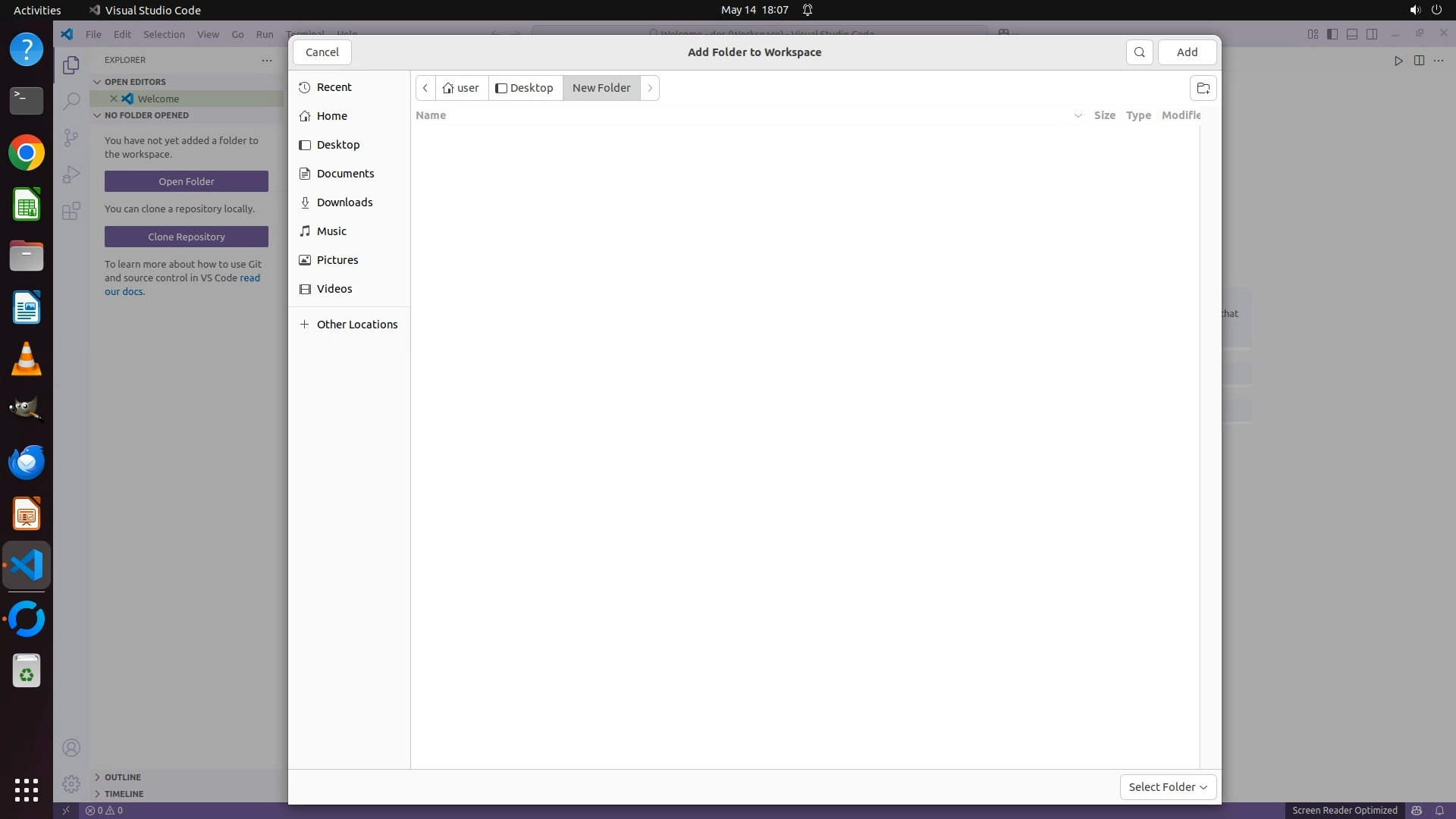Toggle the panel layout icon
The height and width of the screenshot is (819, 1456).
tap(1352, 34)
